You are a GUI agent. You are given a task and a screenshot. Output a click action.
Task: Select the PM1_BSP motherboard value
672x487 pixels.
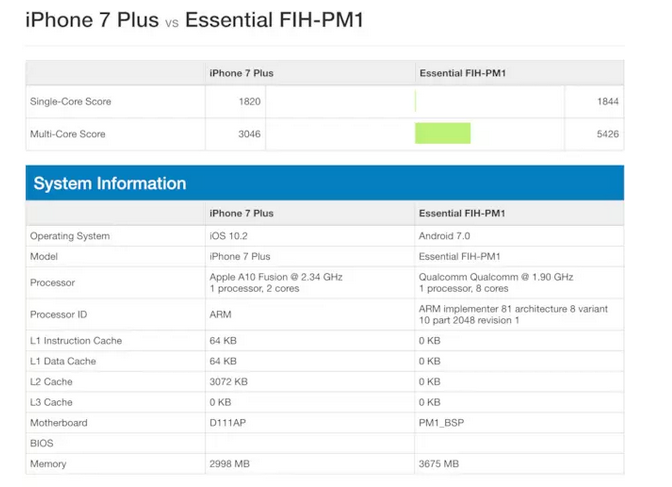coord(441,423)
